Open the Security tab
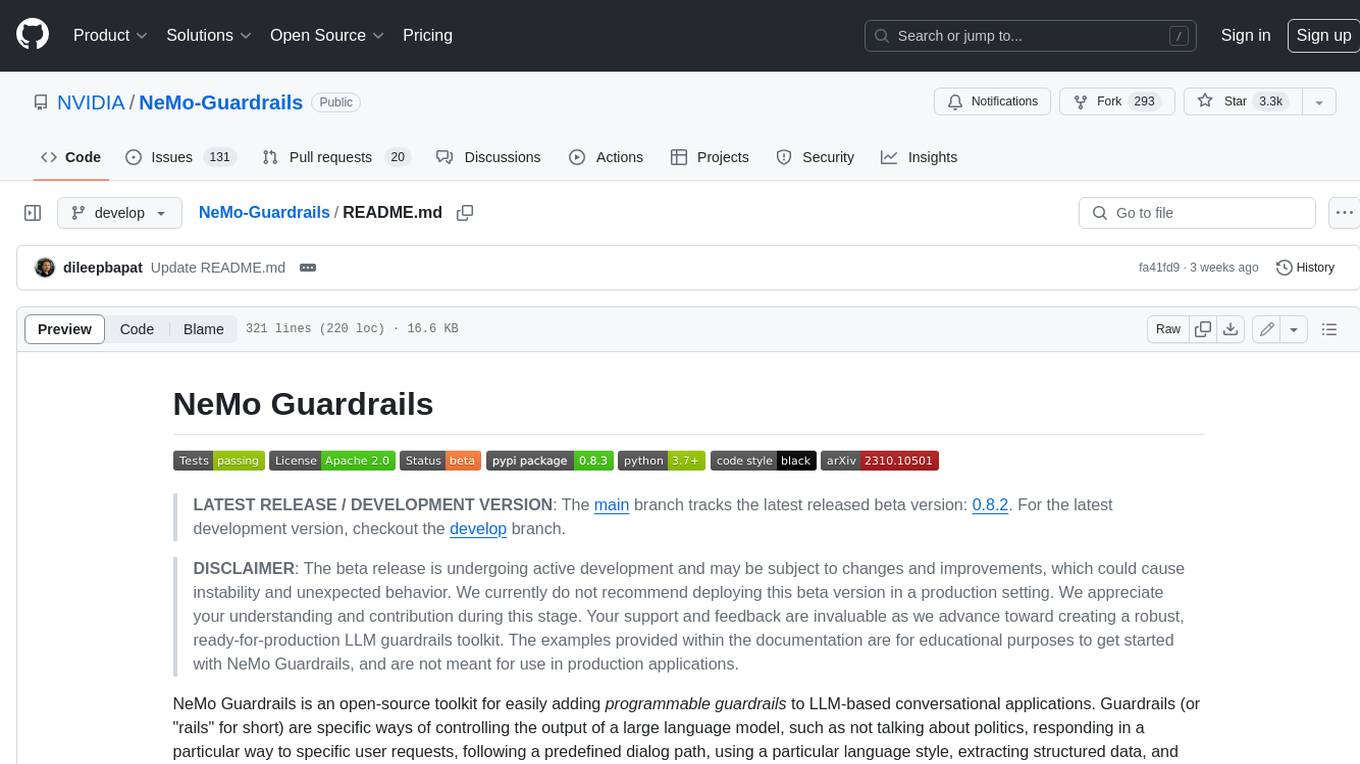Screen dimensions: 1360x764 point(815,157)
